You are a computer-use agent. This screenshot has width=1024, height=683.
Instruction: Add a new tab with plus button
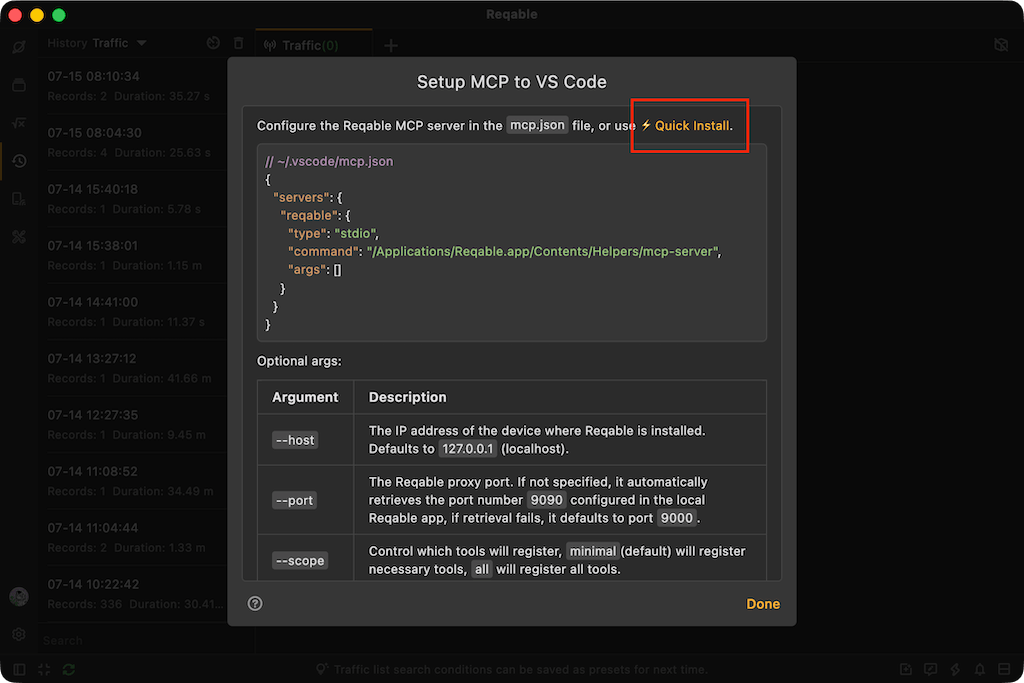(x=391, y=45)
